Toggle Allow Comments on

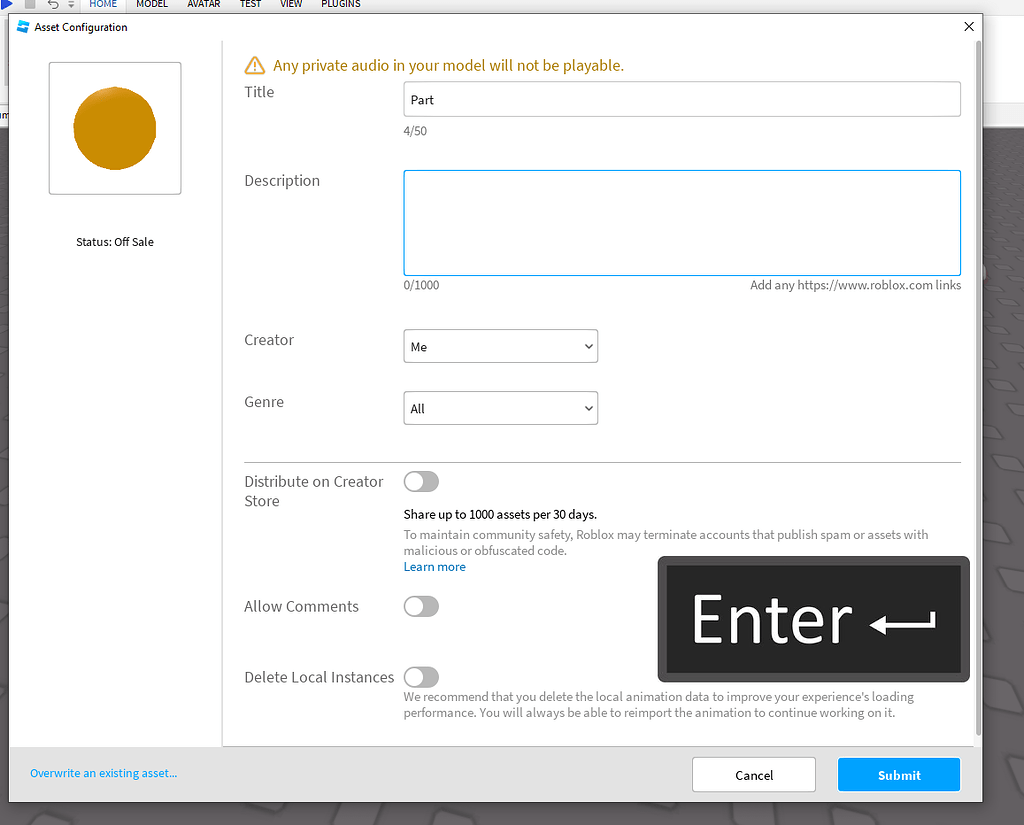pos(421,606)
